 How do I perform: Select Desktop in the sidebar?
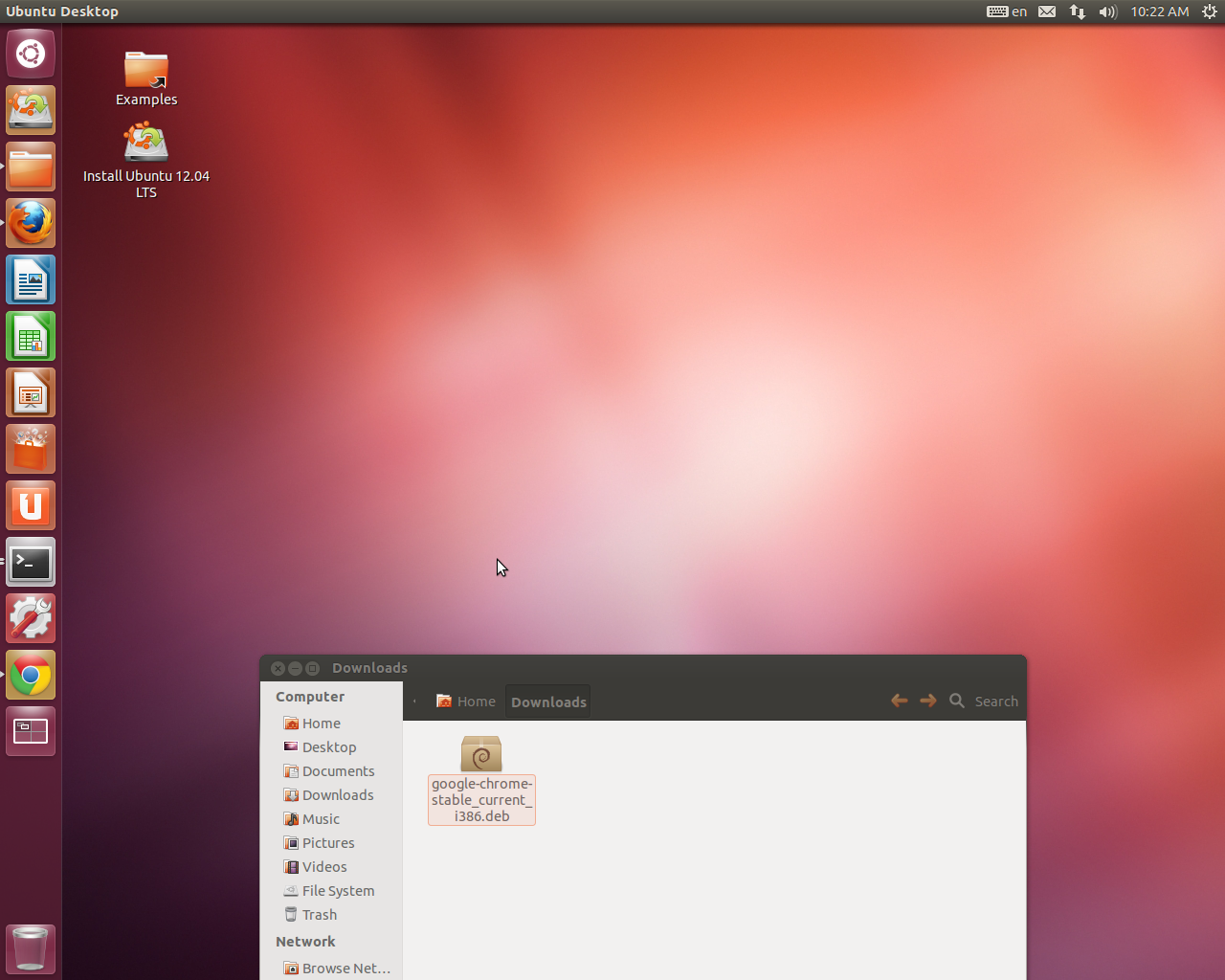click(x=331, y=747)
